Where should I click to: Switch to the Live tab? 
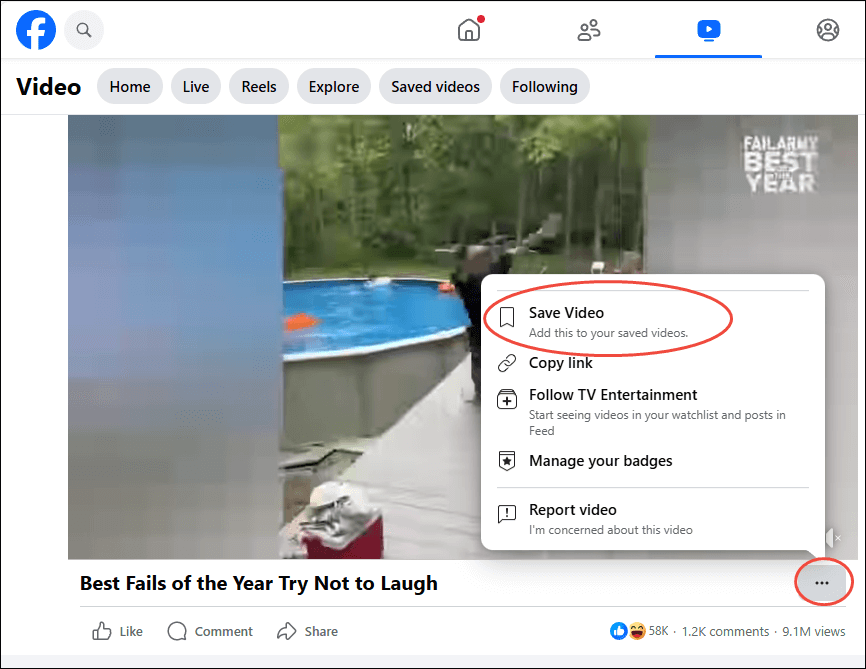(196, 87)
